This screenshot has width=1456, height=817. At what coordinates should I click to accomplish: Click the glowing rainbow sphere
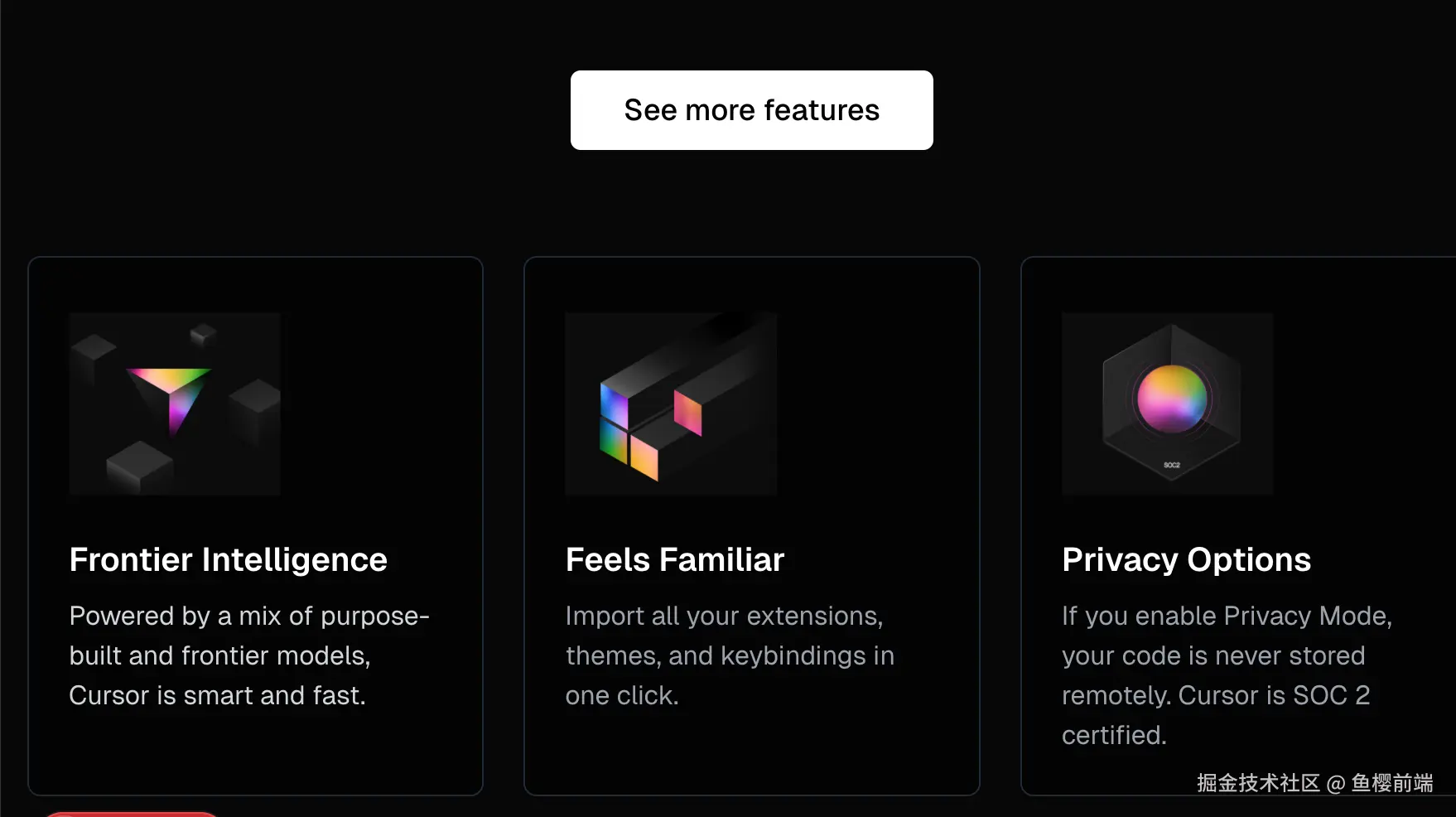tap(1172, 399)
